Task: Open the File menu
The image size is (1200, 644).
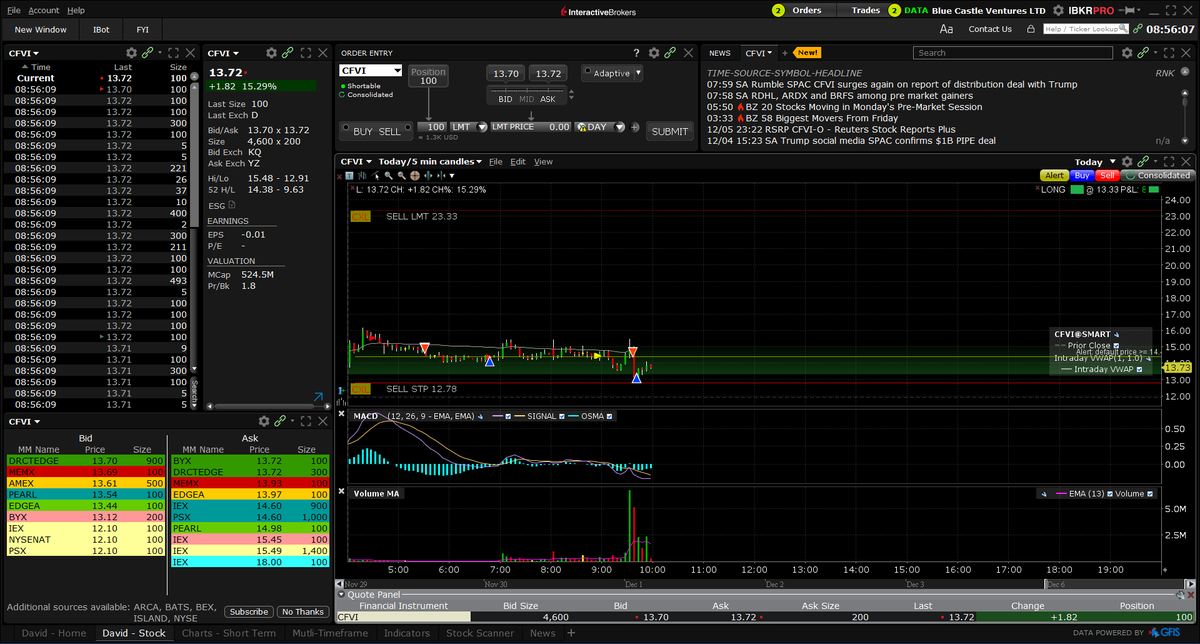Action: pos(13,10)
